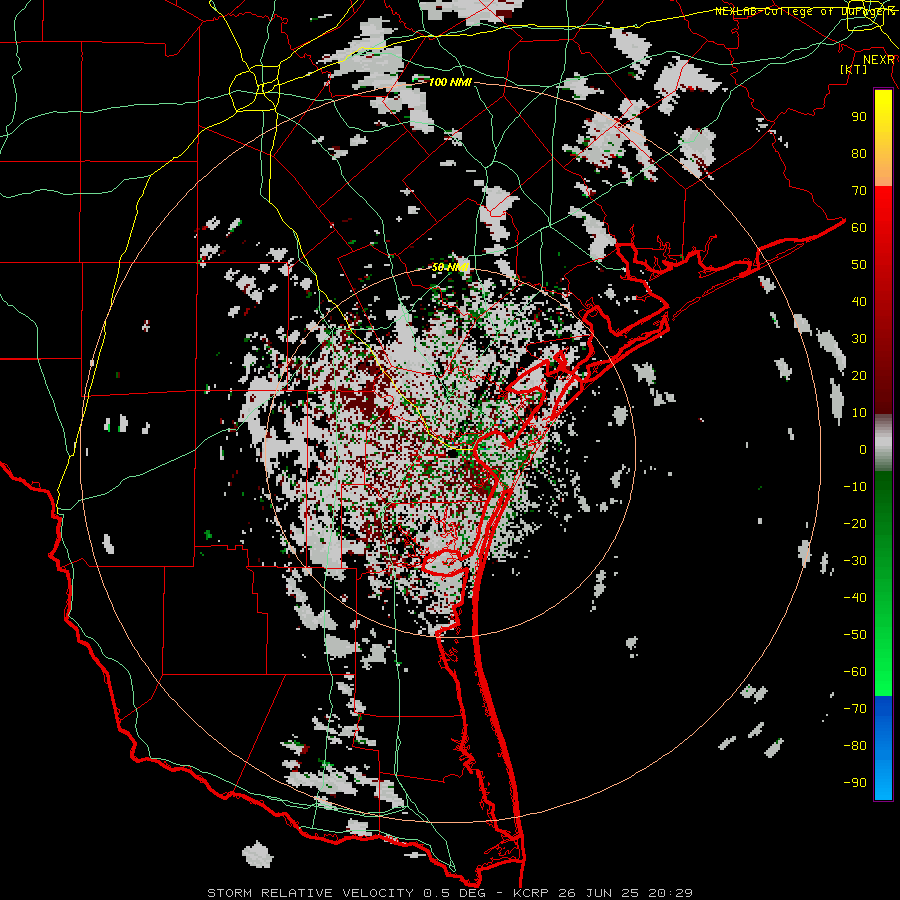Click the "STORM RELATIVE VELOCITY" product title text

pyautogui.click(x=310, y=893)
